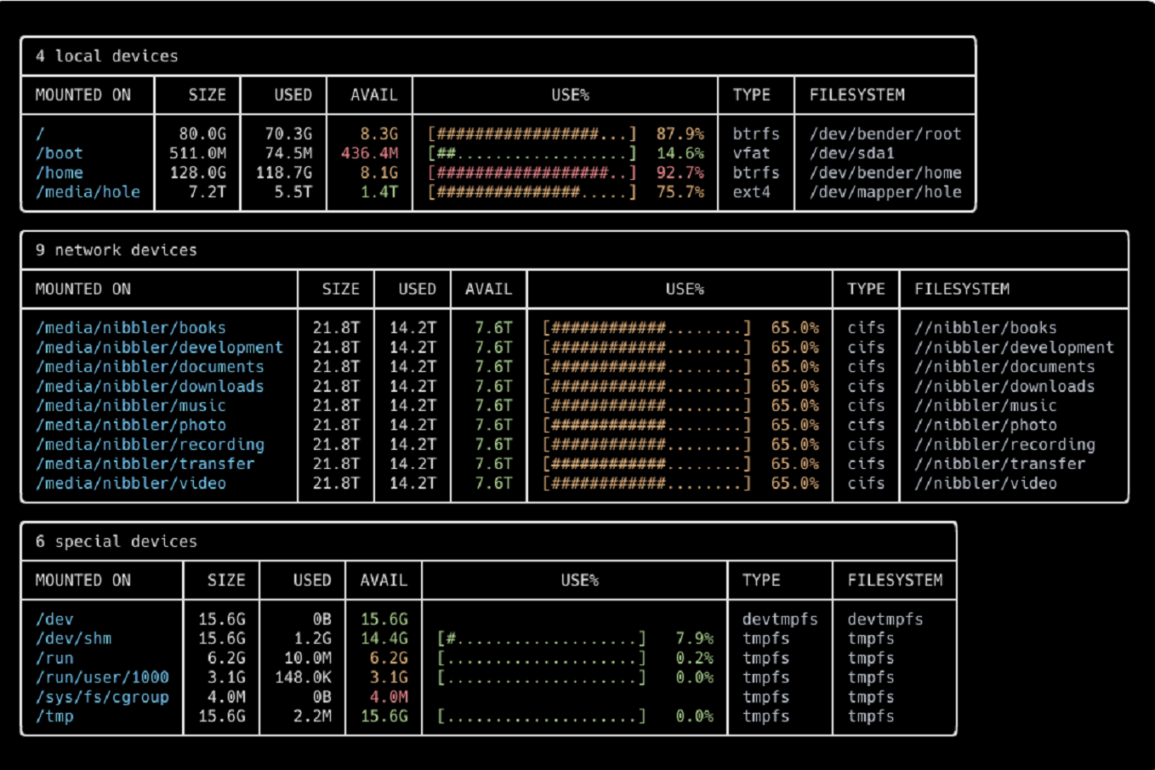Select the /media/hole mount point
Viewport: 1155px width, 770px height.
click(x=88, y=192)
